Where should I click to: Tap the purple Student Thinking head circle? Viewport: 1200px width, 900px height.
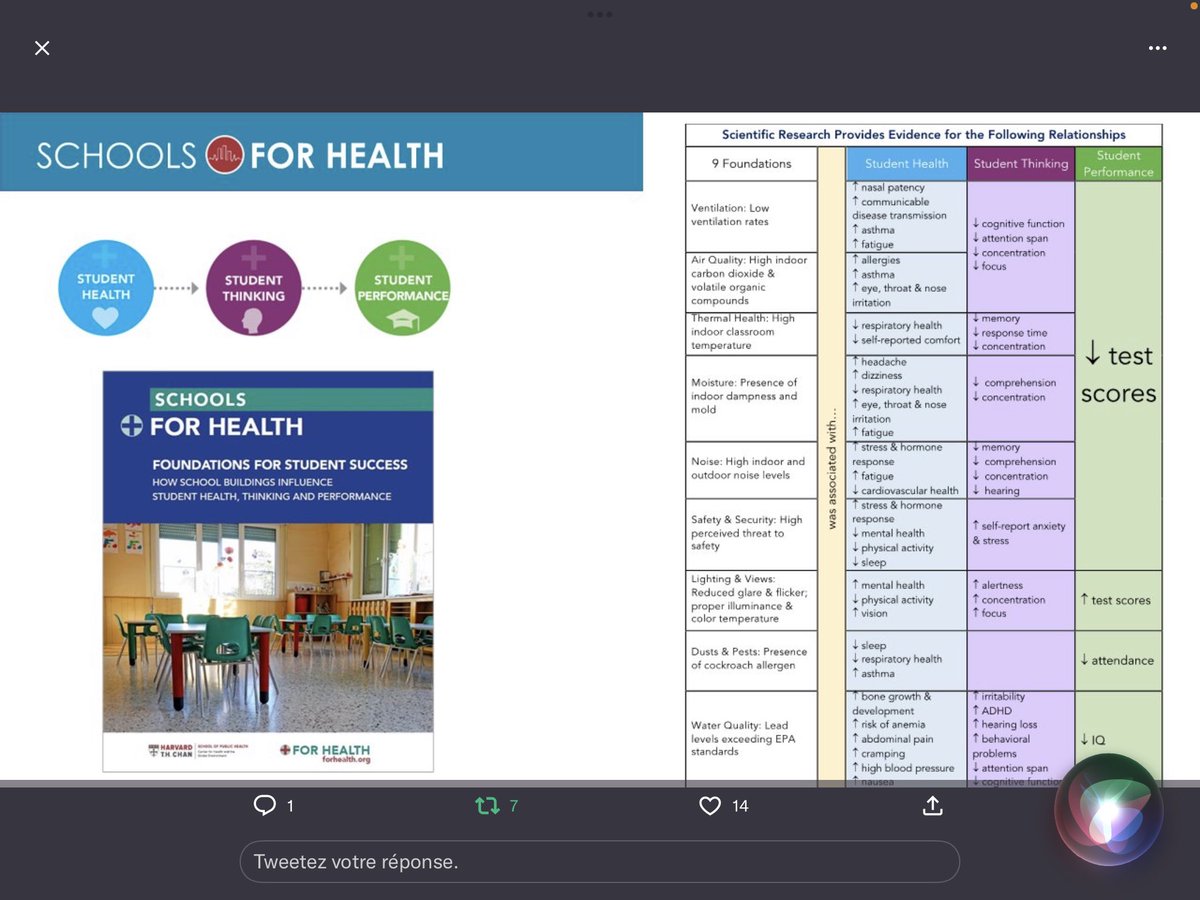pyautogui.click(x=253, y=287)
